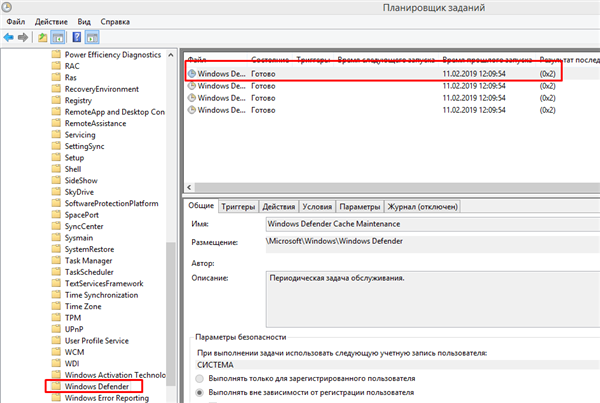Select 'Выполнять вне зависимости от регистрации' radio
Viewport: 600px width, 403px height.
(x=199, y=393)
